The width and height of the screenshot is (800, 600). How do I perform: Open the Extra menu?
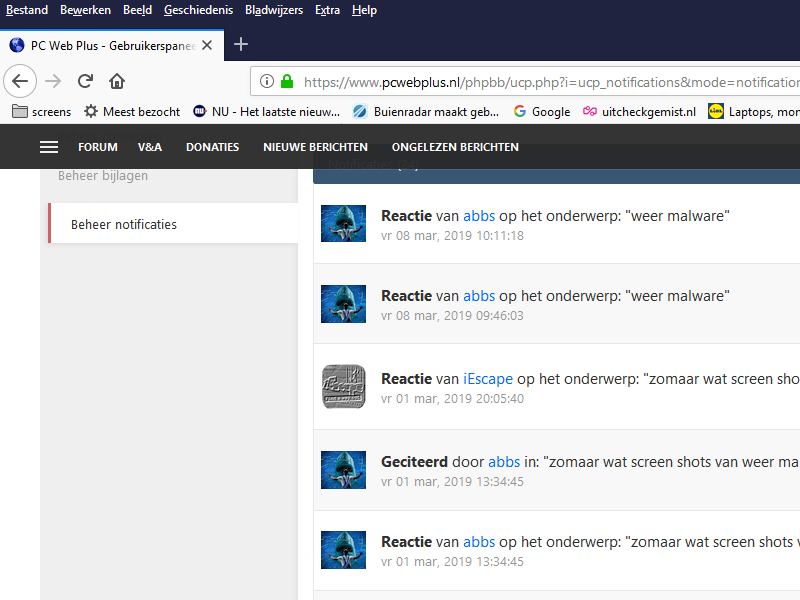tap(328, 10)
